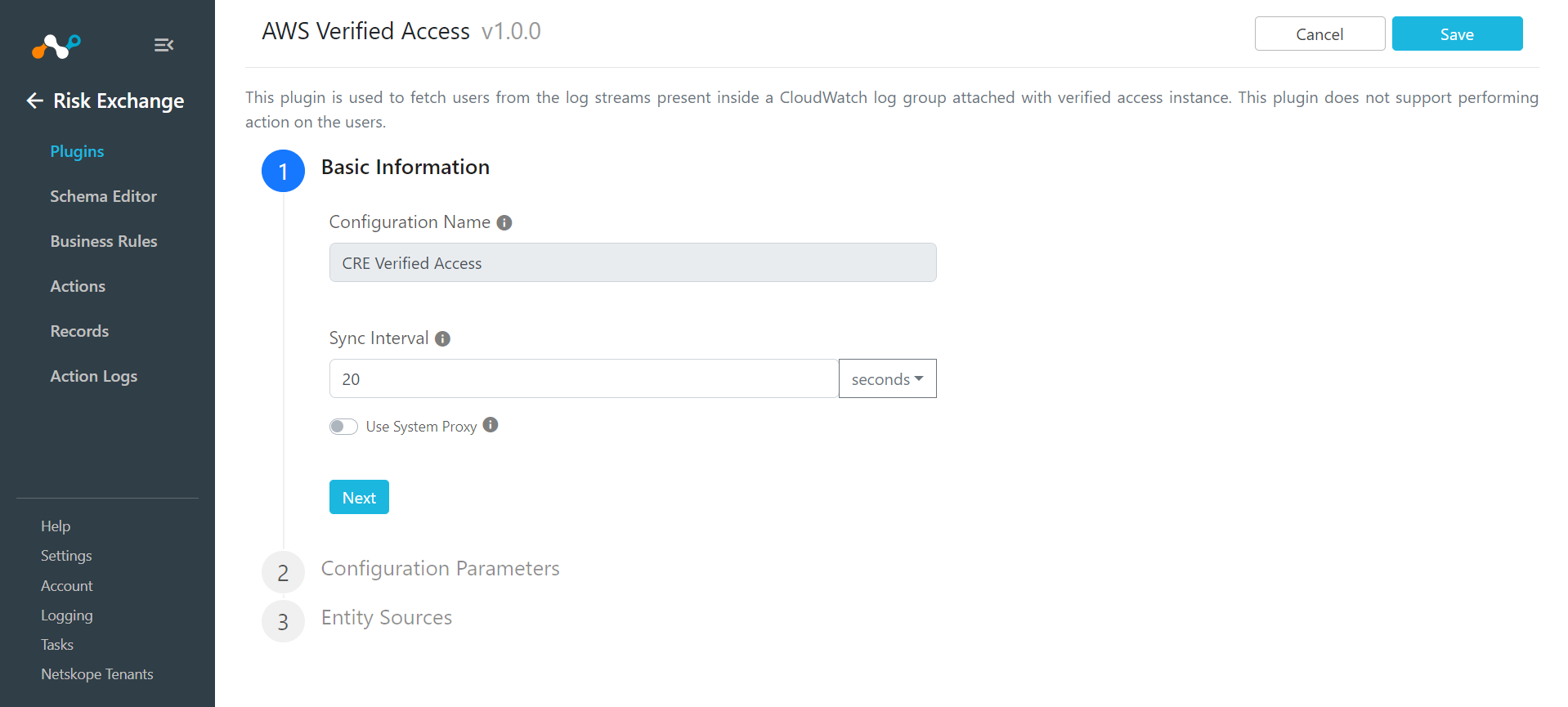Click the Configuration Name info icon

pyautogui.click(x=504, y=222)
